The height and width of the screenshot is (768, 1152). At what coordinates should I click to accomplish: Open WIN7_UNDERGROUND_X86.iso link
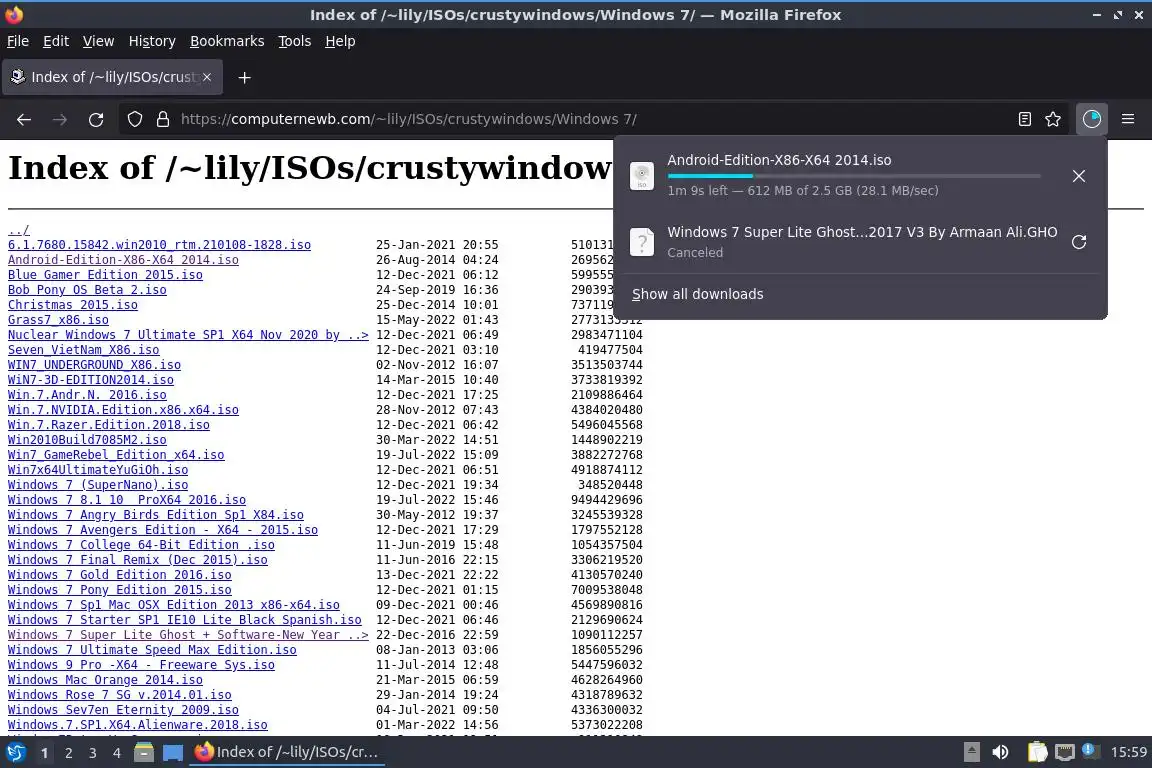(94, 365)
